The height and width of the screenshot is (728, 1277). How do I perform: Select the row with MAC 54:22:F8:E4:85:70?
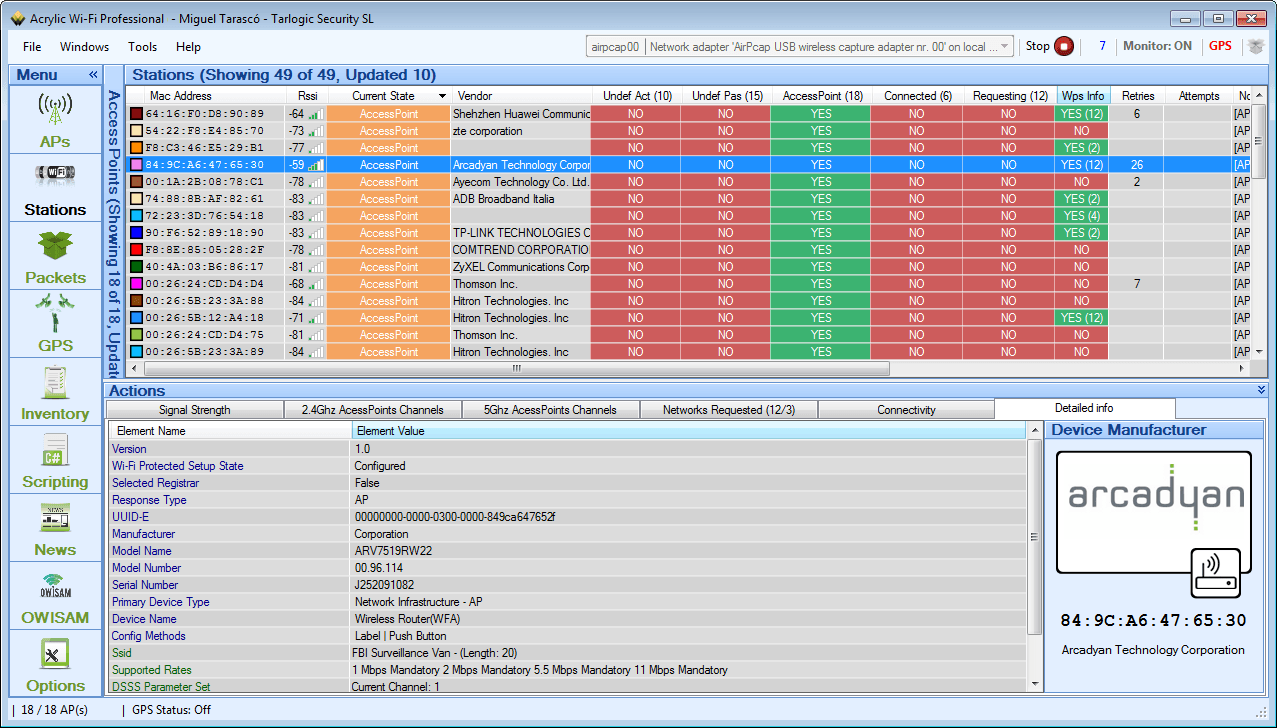coord(688,131)
